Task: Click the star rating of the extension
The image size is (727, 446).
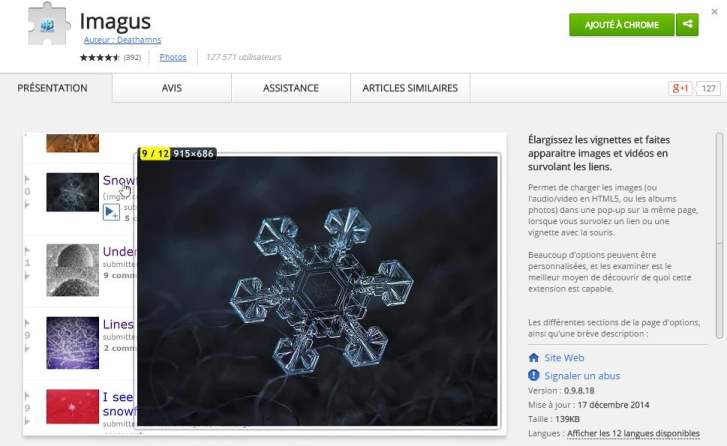Action: 100,57
